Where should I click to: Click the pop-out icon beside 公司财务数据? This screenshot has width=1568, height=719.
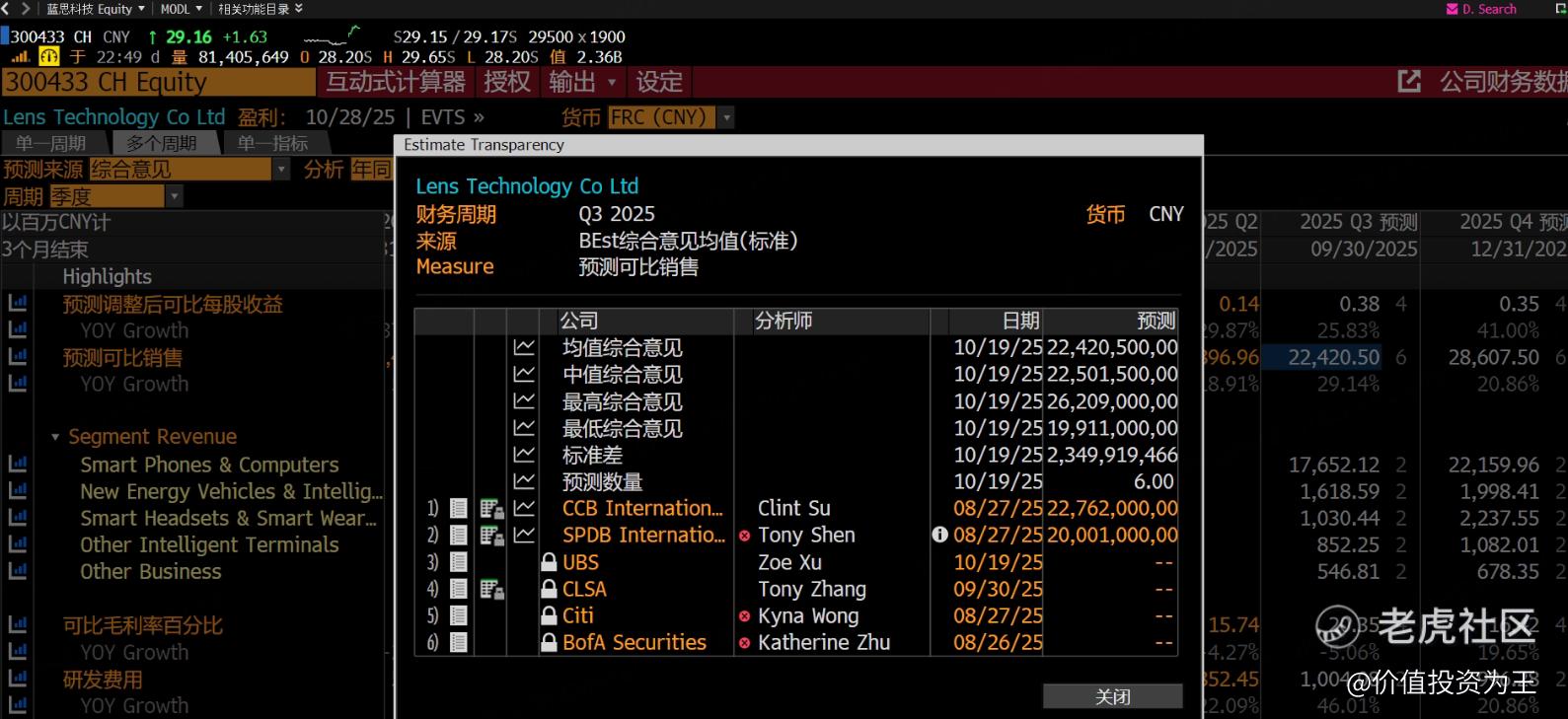pyautogui.click(x=1409, y=82)
